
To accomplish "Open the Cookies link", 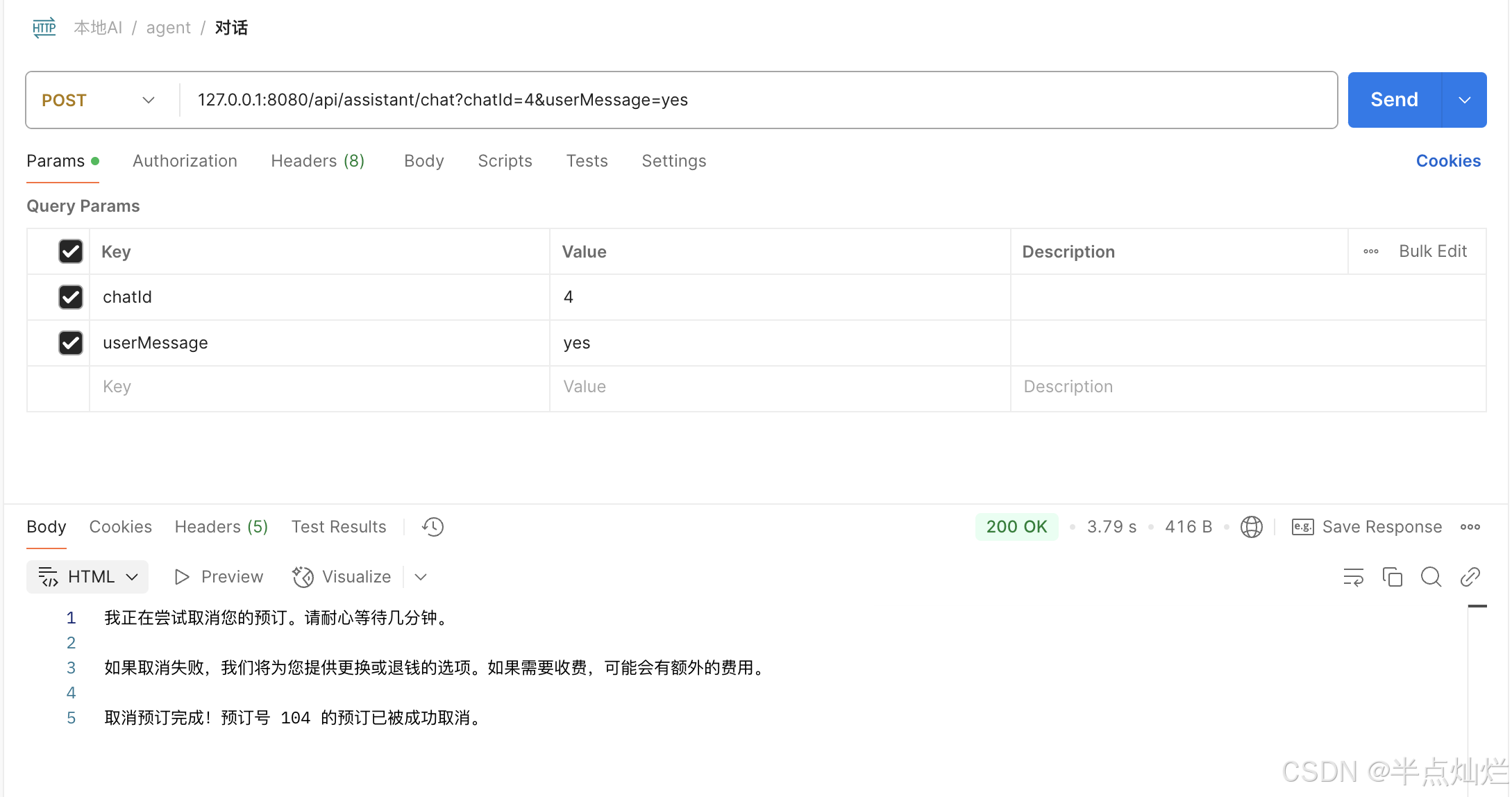I will click(1447, 161).
